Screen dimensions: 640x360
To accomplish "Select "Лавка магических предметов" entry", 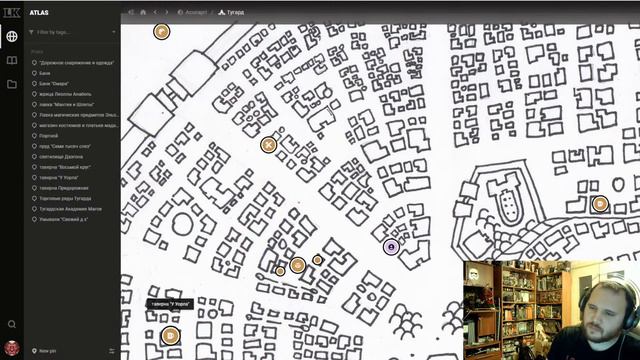I will point(75,115).
